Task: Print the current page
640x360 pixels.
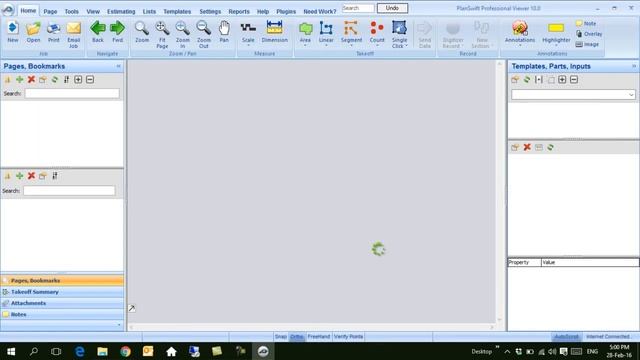Action: 53,32
